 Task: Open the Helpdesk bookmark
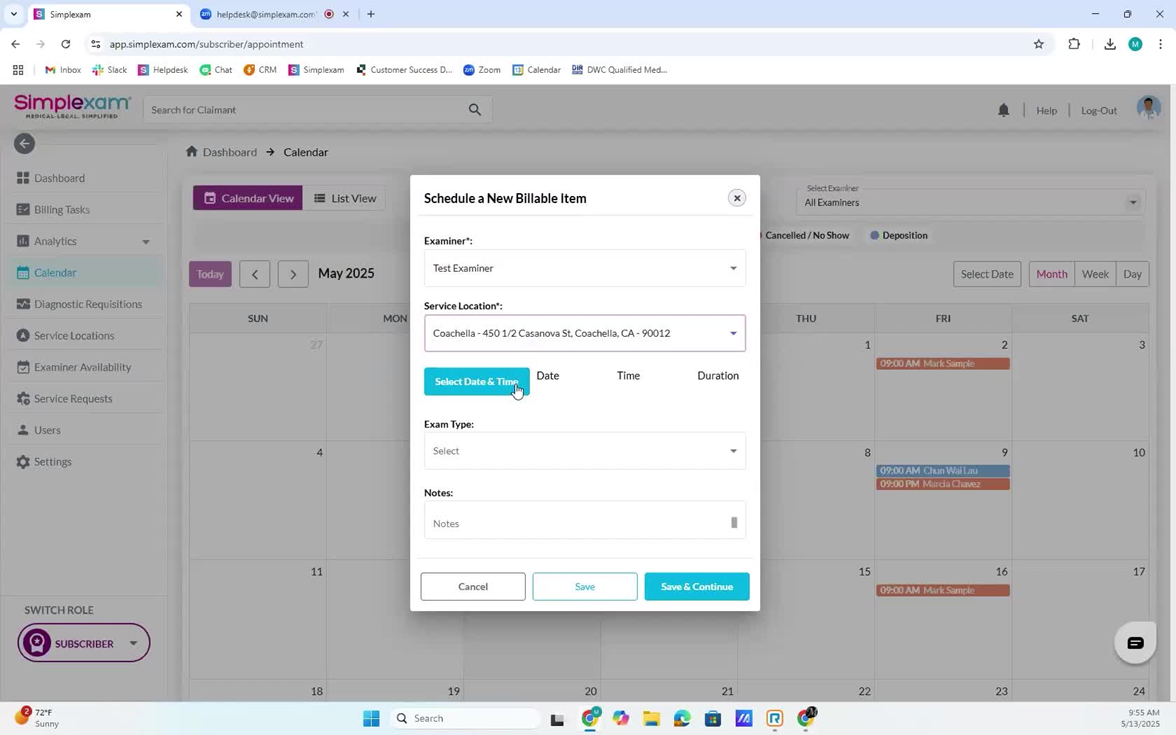pos(163,69)
